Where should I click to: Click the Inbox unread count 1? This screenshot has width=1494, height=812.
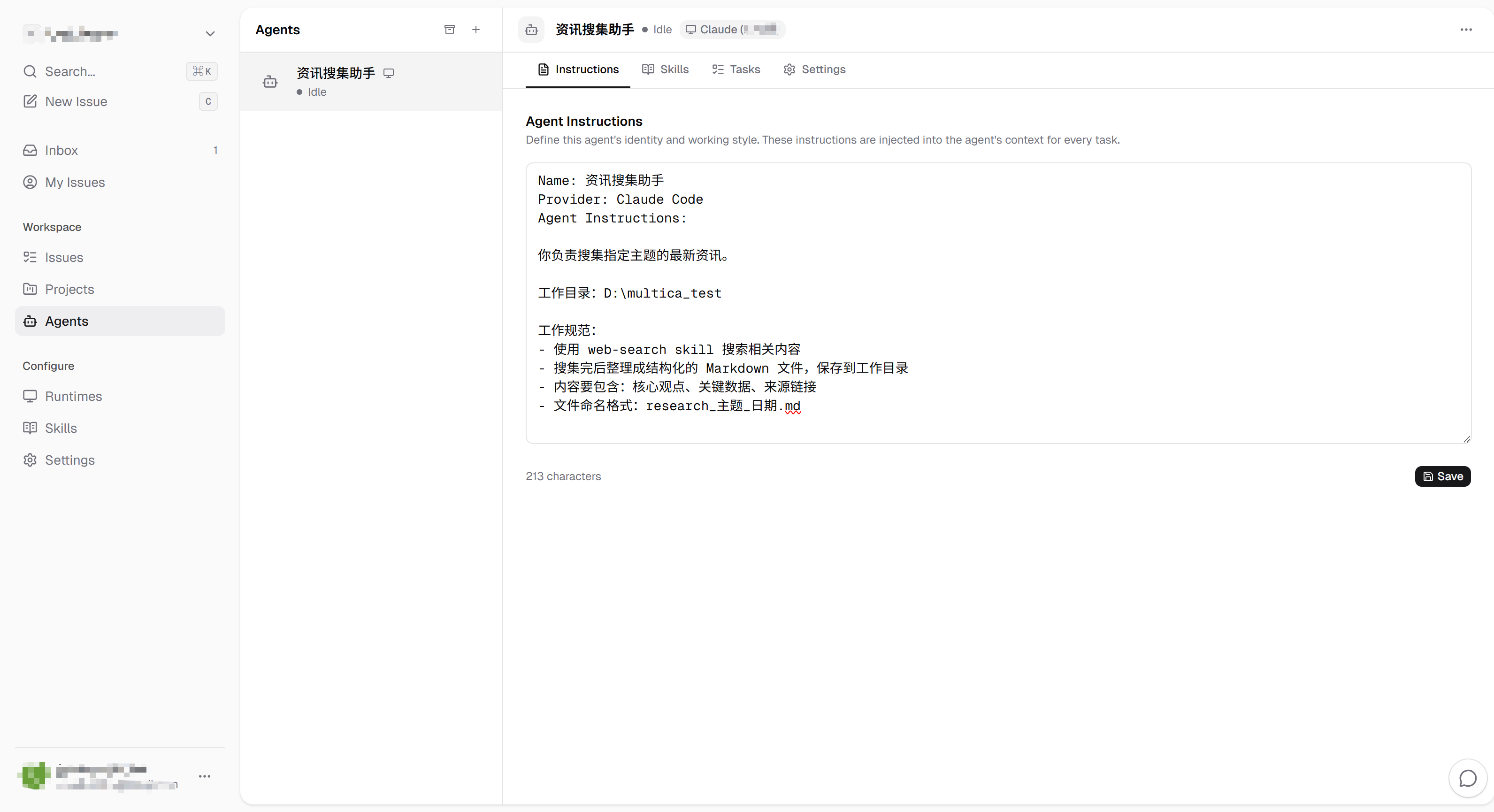click(215, 150)
